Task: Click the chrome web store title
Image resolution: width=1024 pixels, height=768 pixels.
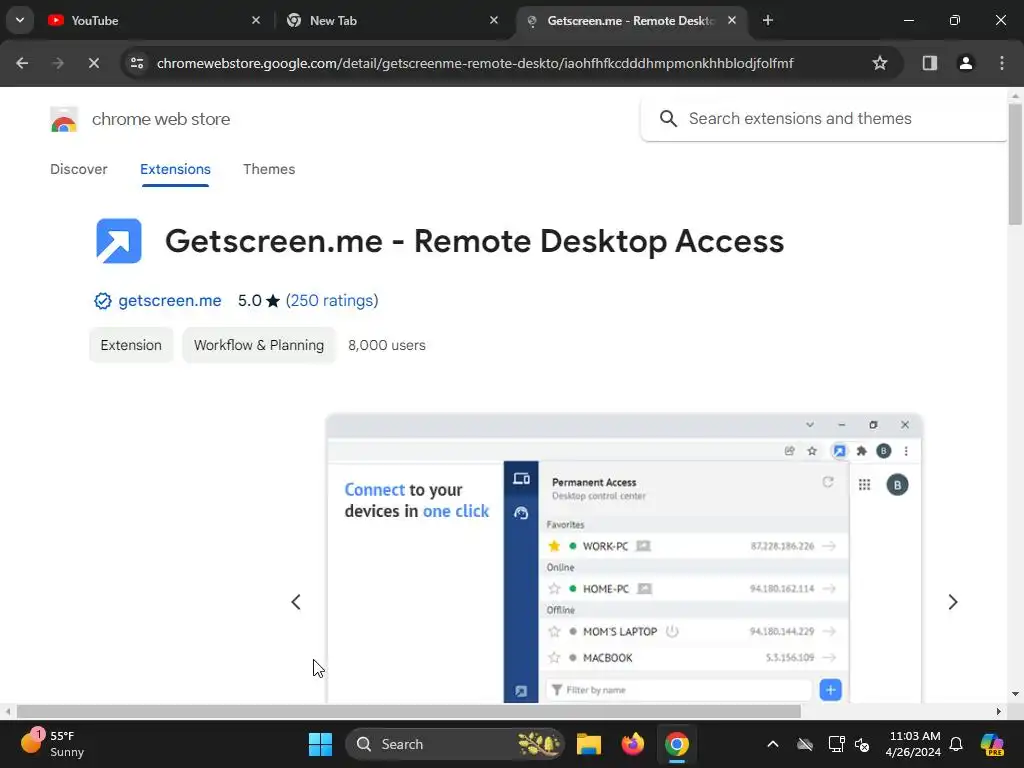Action: (x=161, y=119)
